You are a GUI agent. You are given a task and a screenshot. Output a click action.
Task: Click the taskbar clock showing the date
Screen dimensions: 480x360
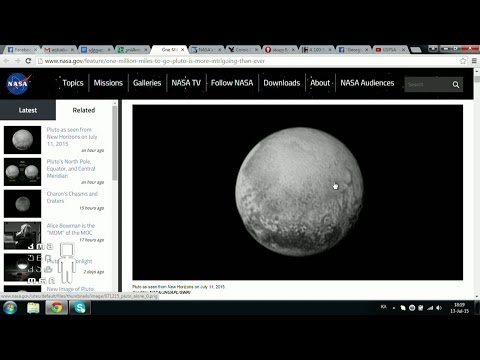(459, 308)
